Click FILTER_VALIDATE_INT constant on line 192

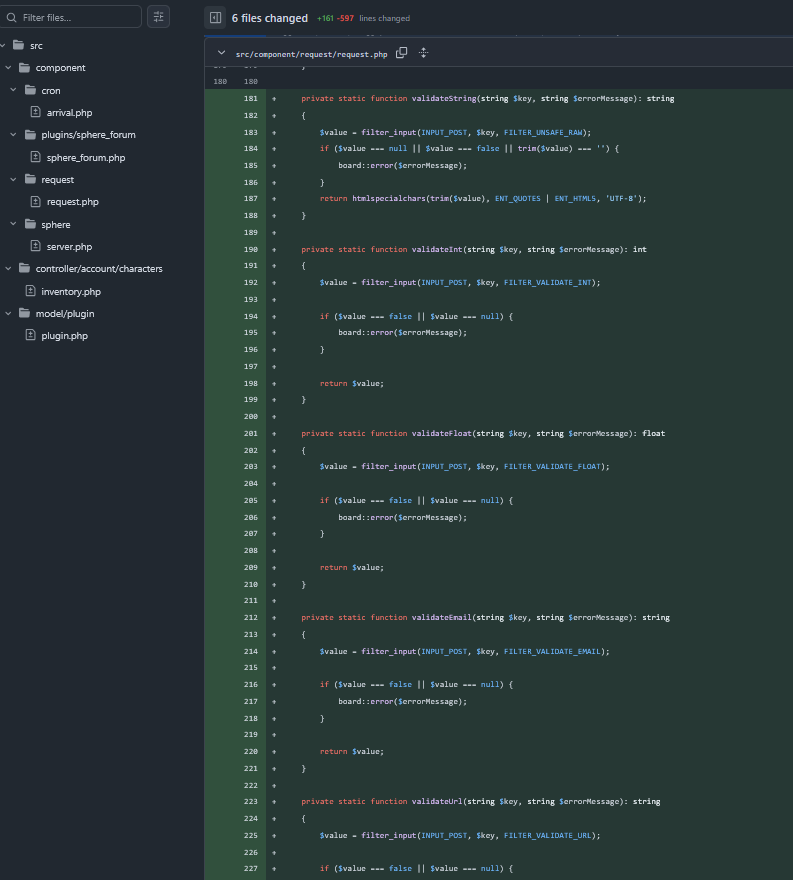[547, 282]
